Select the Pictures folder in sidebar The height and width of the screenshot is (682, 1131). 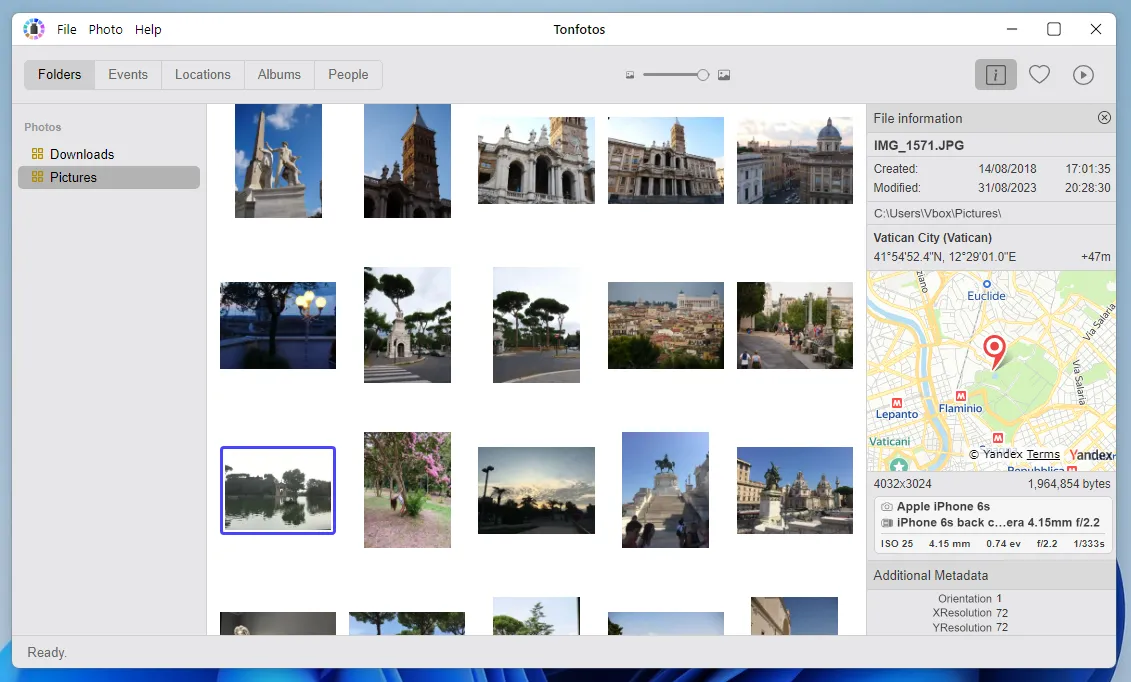(x=73, y=177)
